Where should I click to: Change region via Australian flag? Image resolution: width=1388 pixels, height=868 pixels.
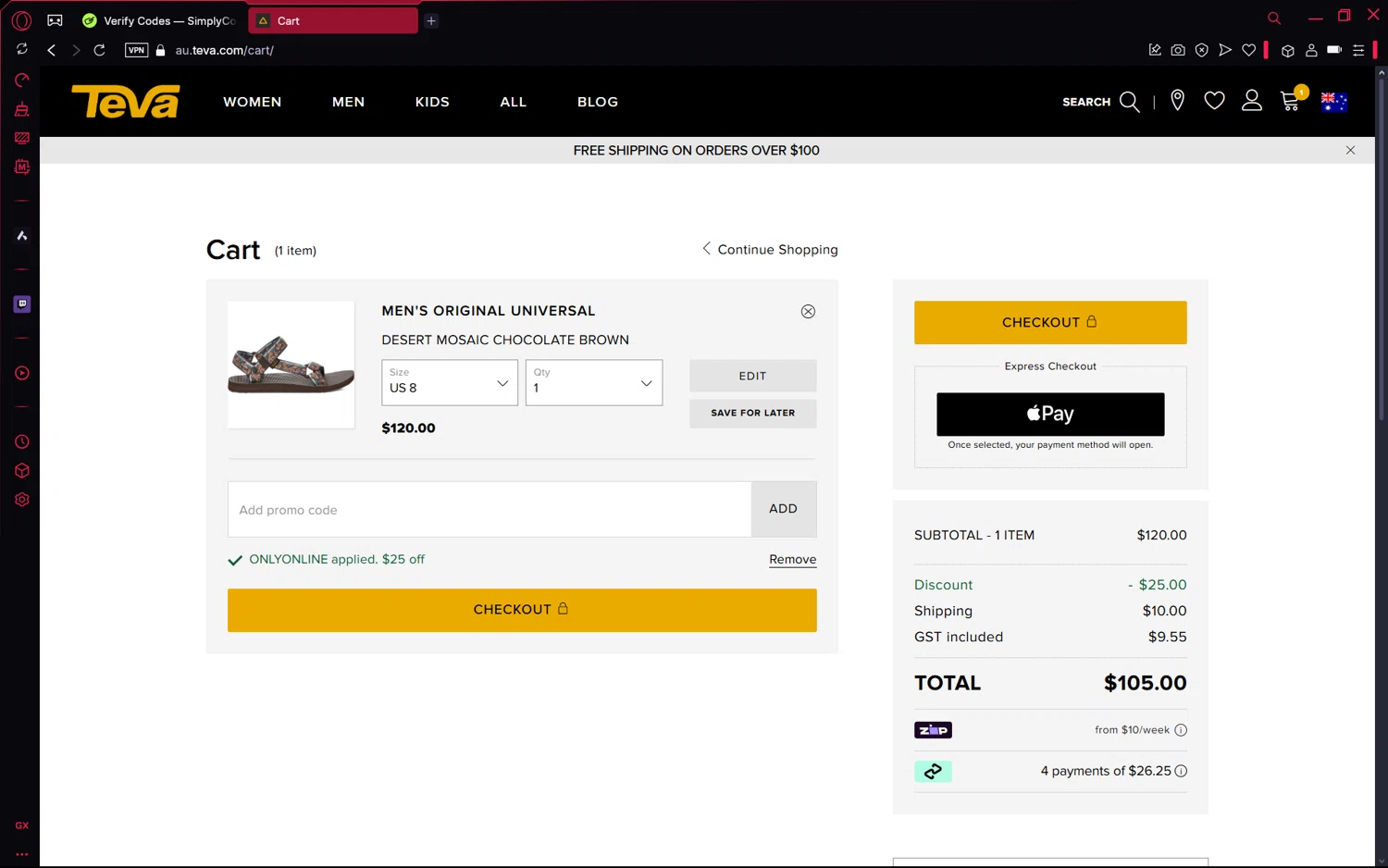coord(1334,102)
